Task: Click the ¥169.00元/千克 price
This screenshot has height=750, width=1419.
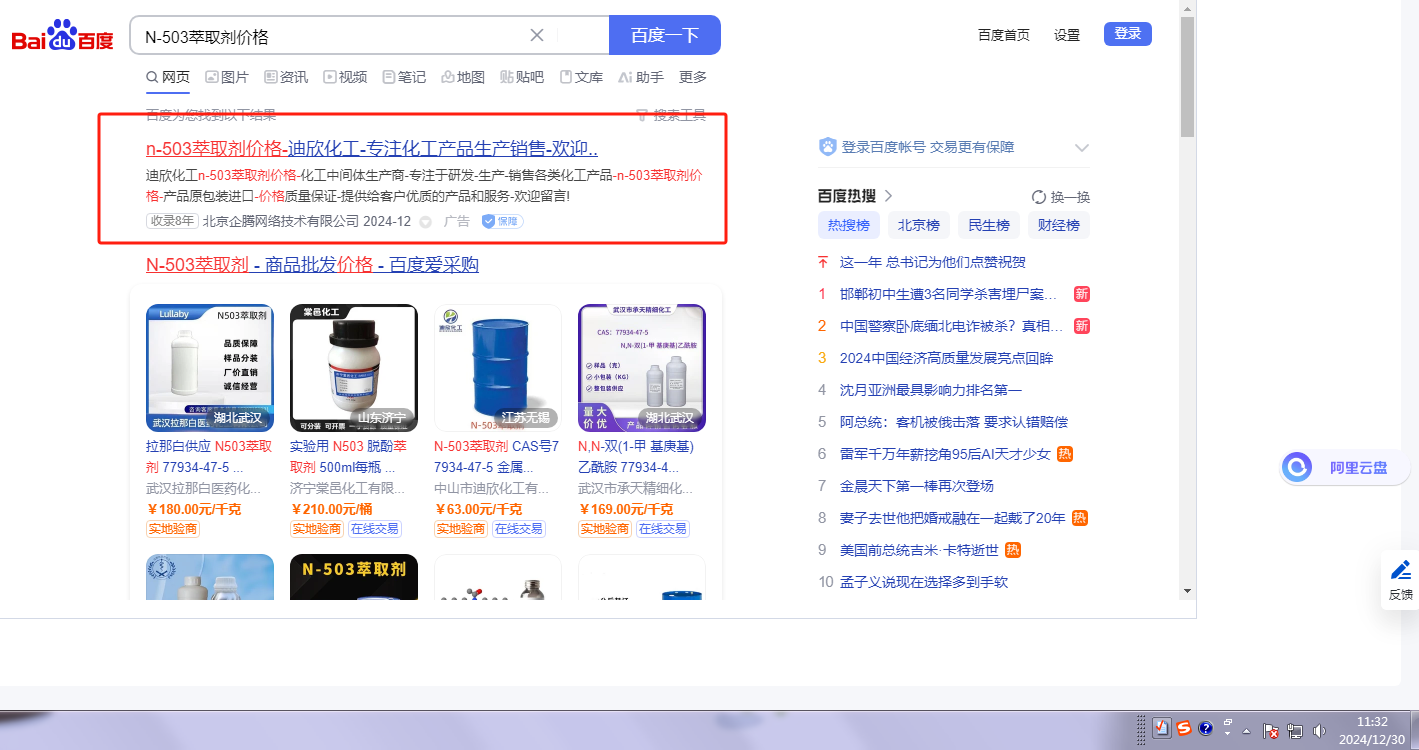Action: pos(626,509)
